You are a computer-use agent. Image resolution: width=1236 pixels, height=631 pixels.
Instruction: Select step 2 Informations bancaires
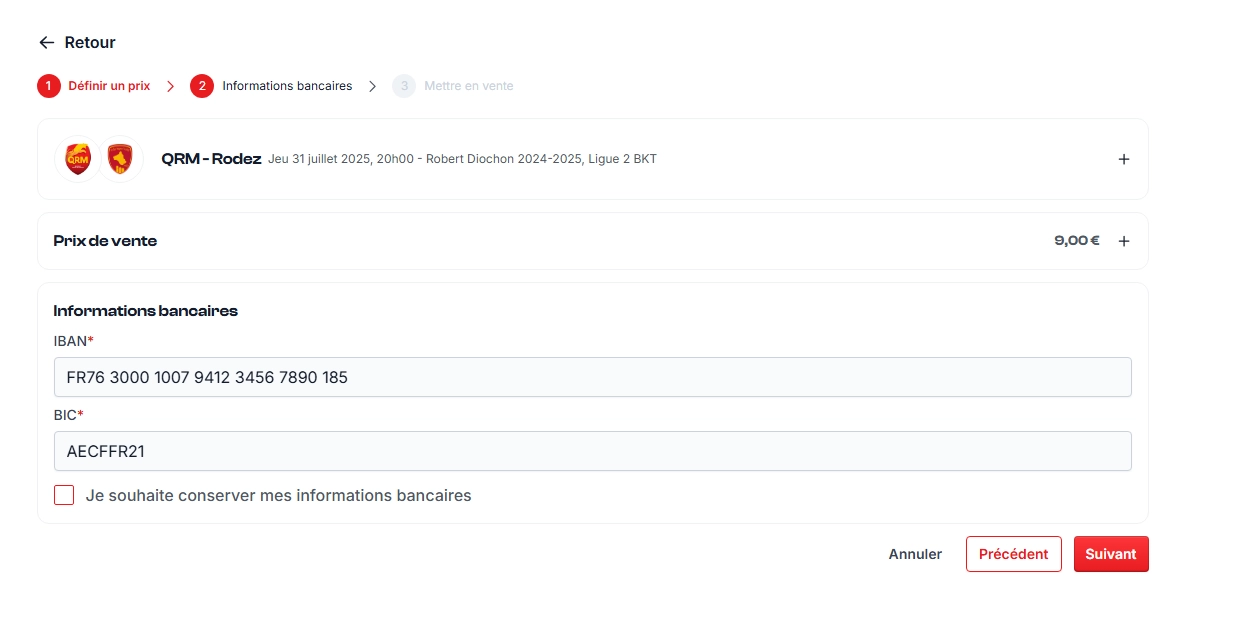(271, 86)
